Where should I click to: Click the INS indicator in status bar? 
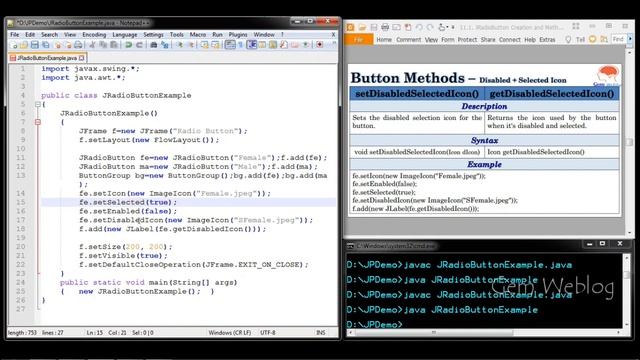point(321,333)
